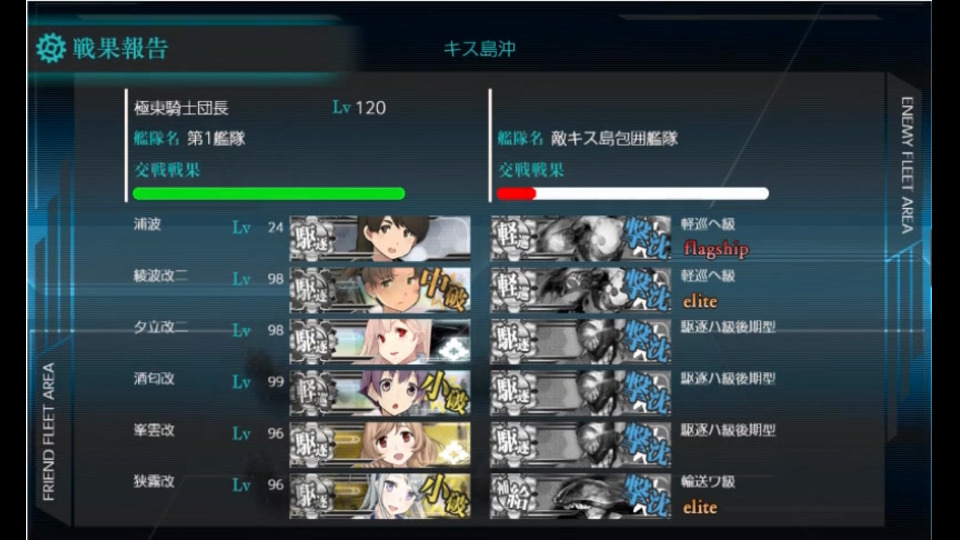Select 綾波改二 banner with 中破 mark
This screenshot has width=960, height=540.
[380, 290]
